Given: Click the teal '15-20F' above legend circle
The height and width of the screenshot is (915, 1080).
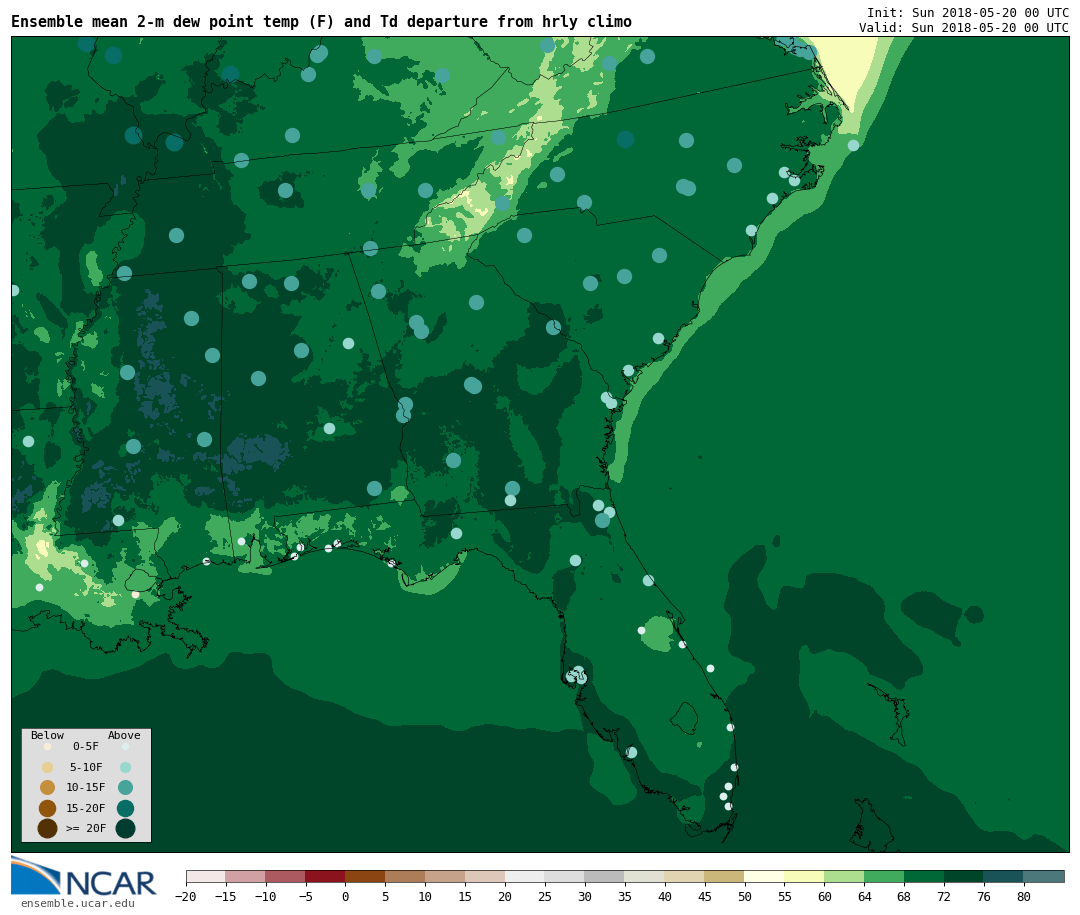Looking at the screenshot, I should 125,808.
